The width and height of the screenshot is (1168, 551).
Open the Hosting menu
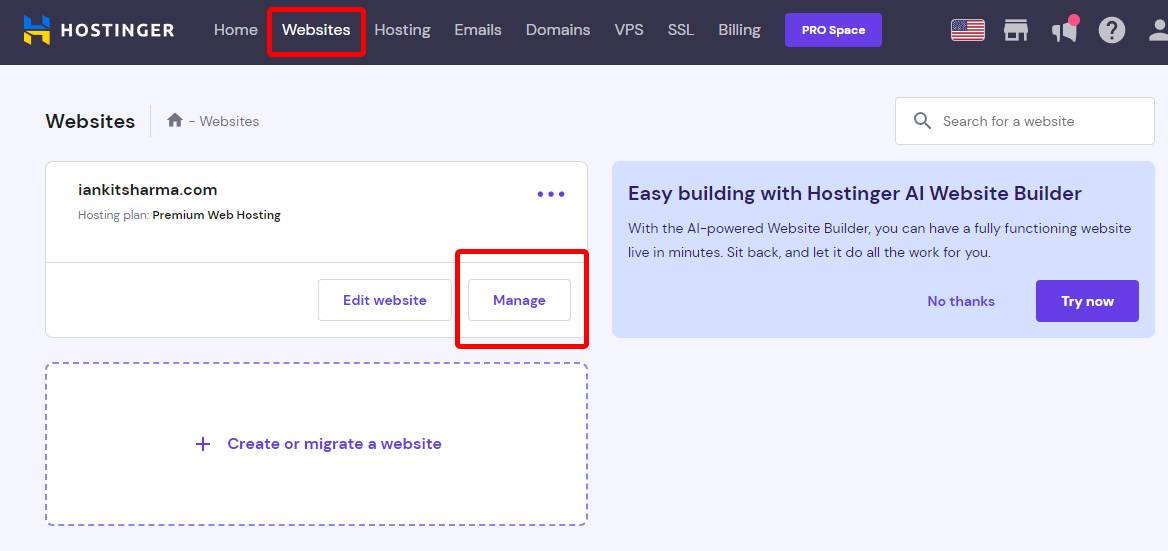click(402, 30)
